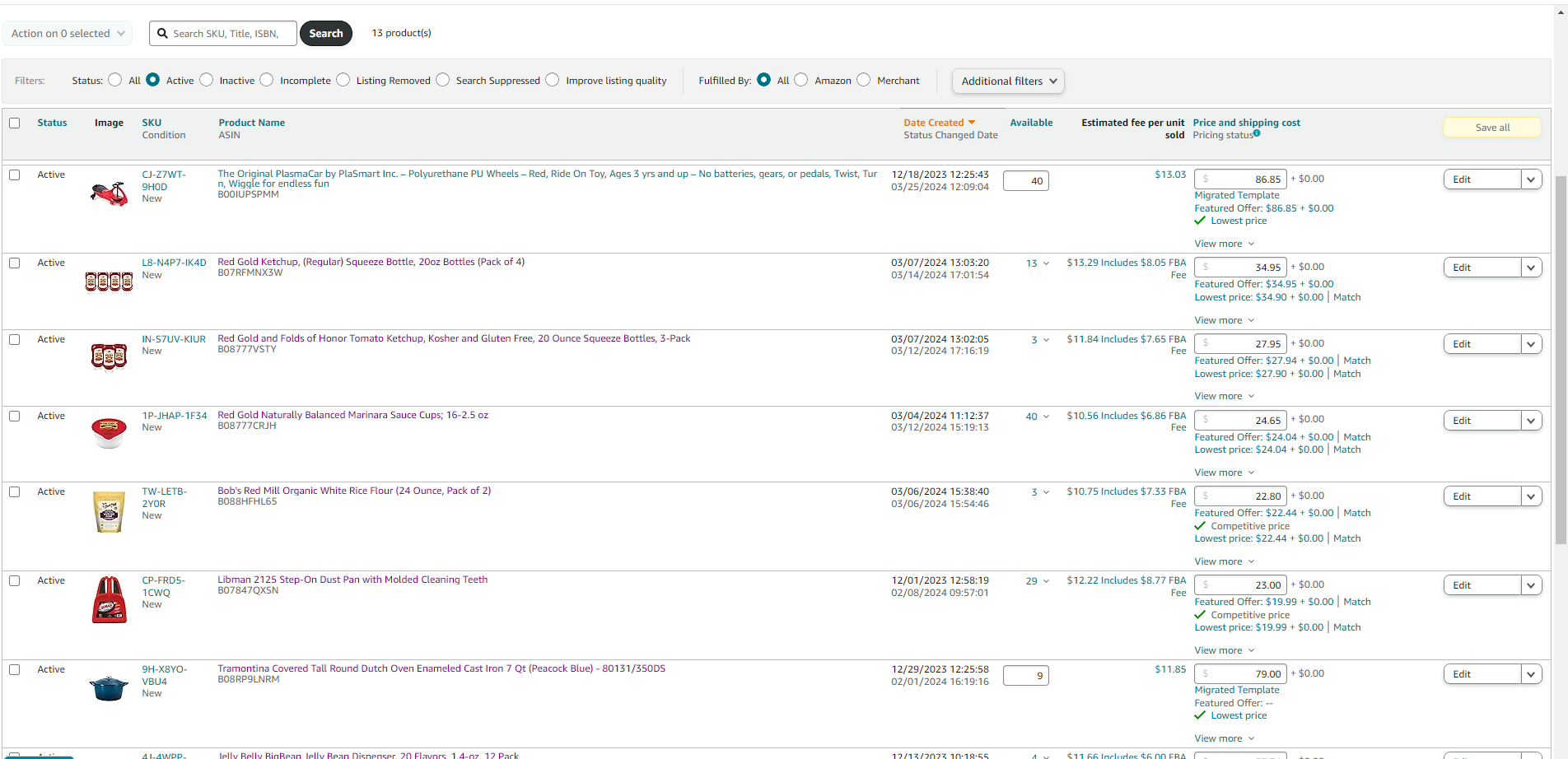Select the Search Suppressed filter
1568x759 pixels.
[443, 80]
